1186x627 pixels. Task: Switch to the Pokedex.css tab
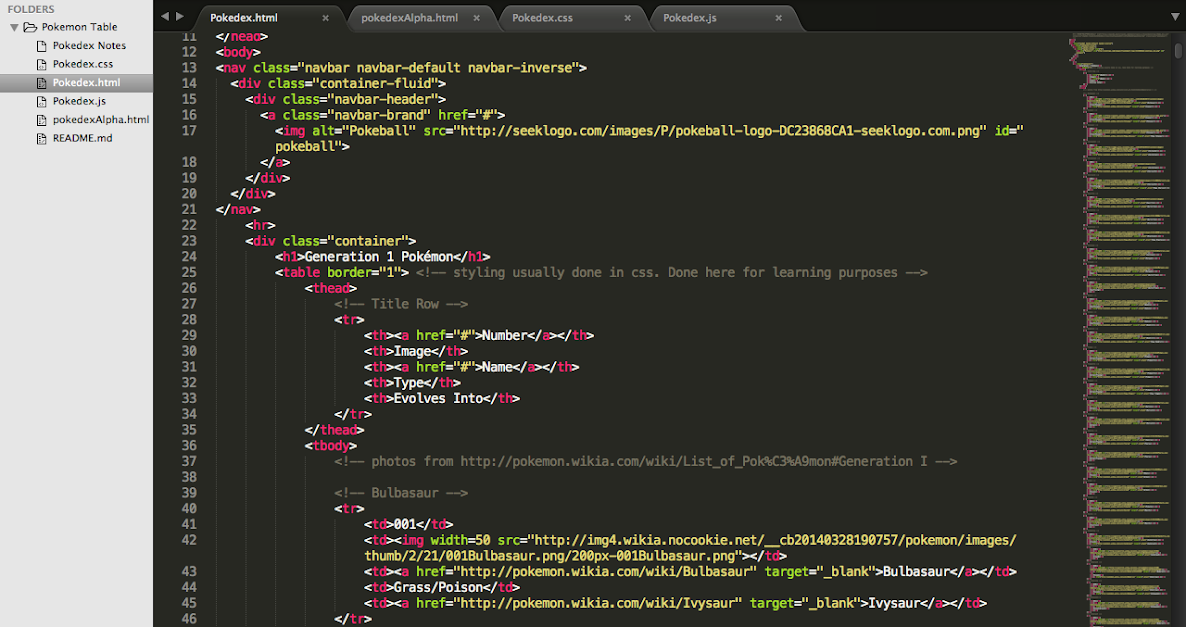pos(572,17)
